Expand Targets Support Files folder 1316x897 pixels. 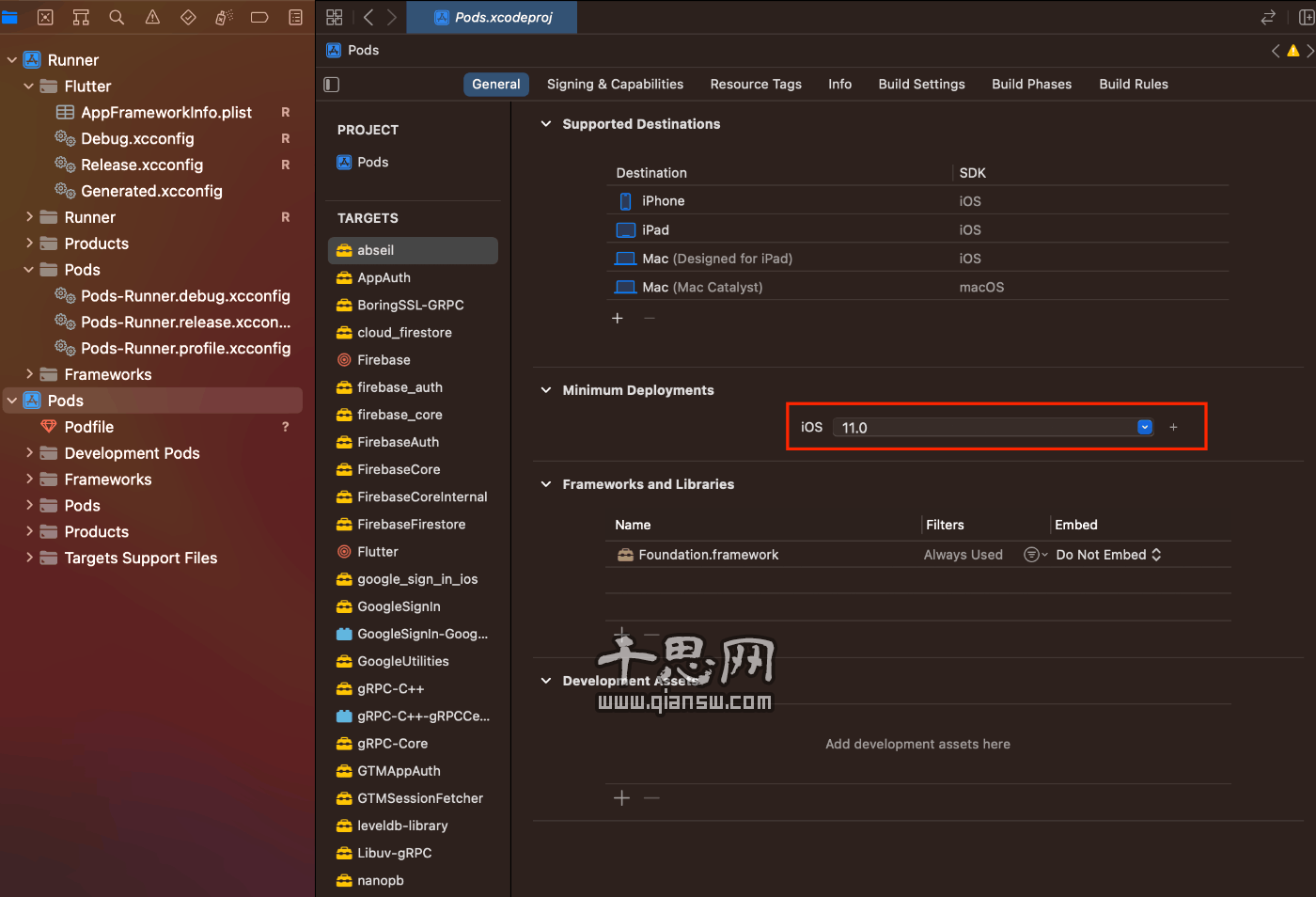click(29, 559)
